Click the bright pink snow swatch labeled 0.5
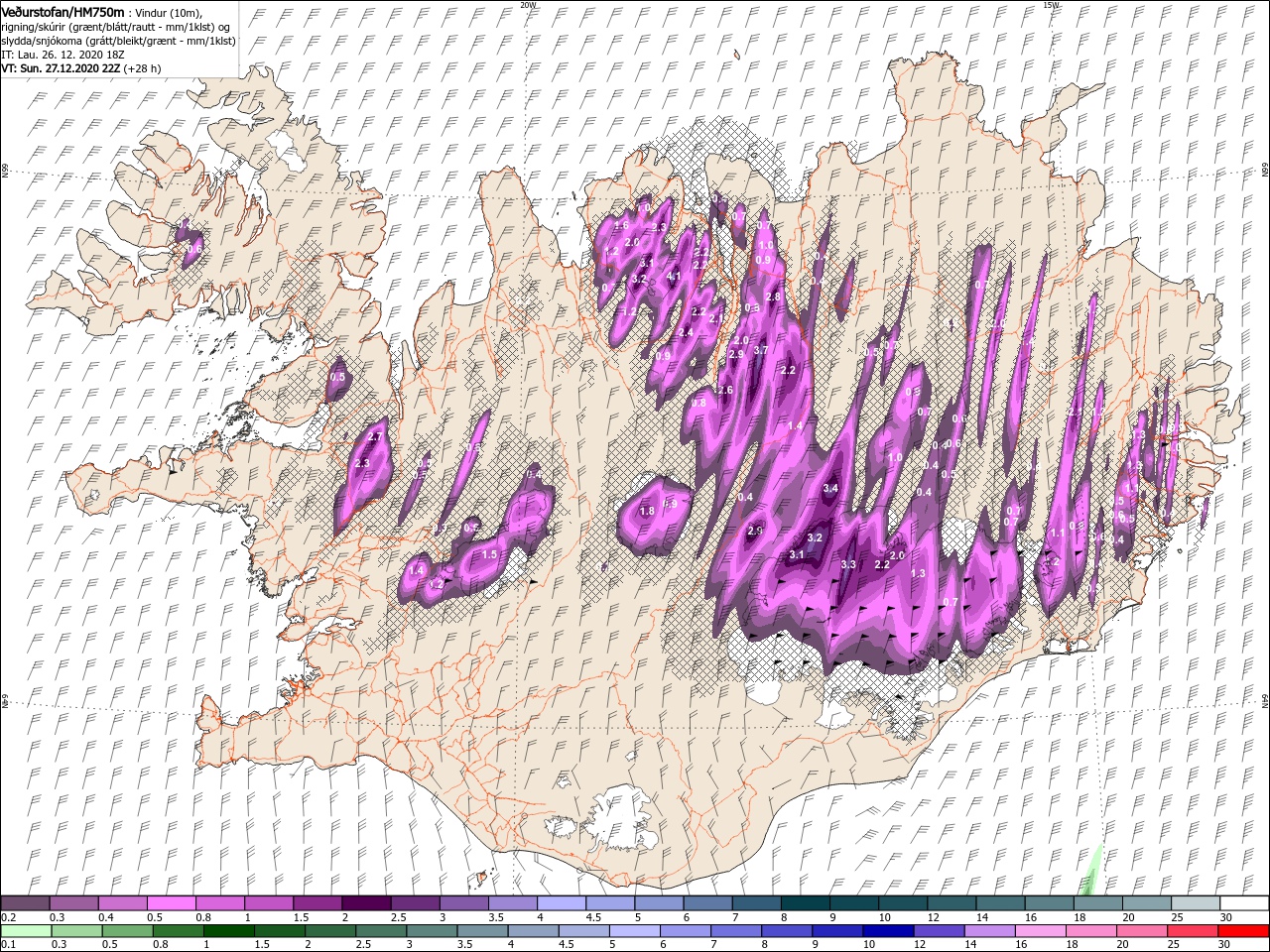 pyautogui.click(x=172, y=903)
